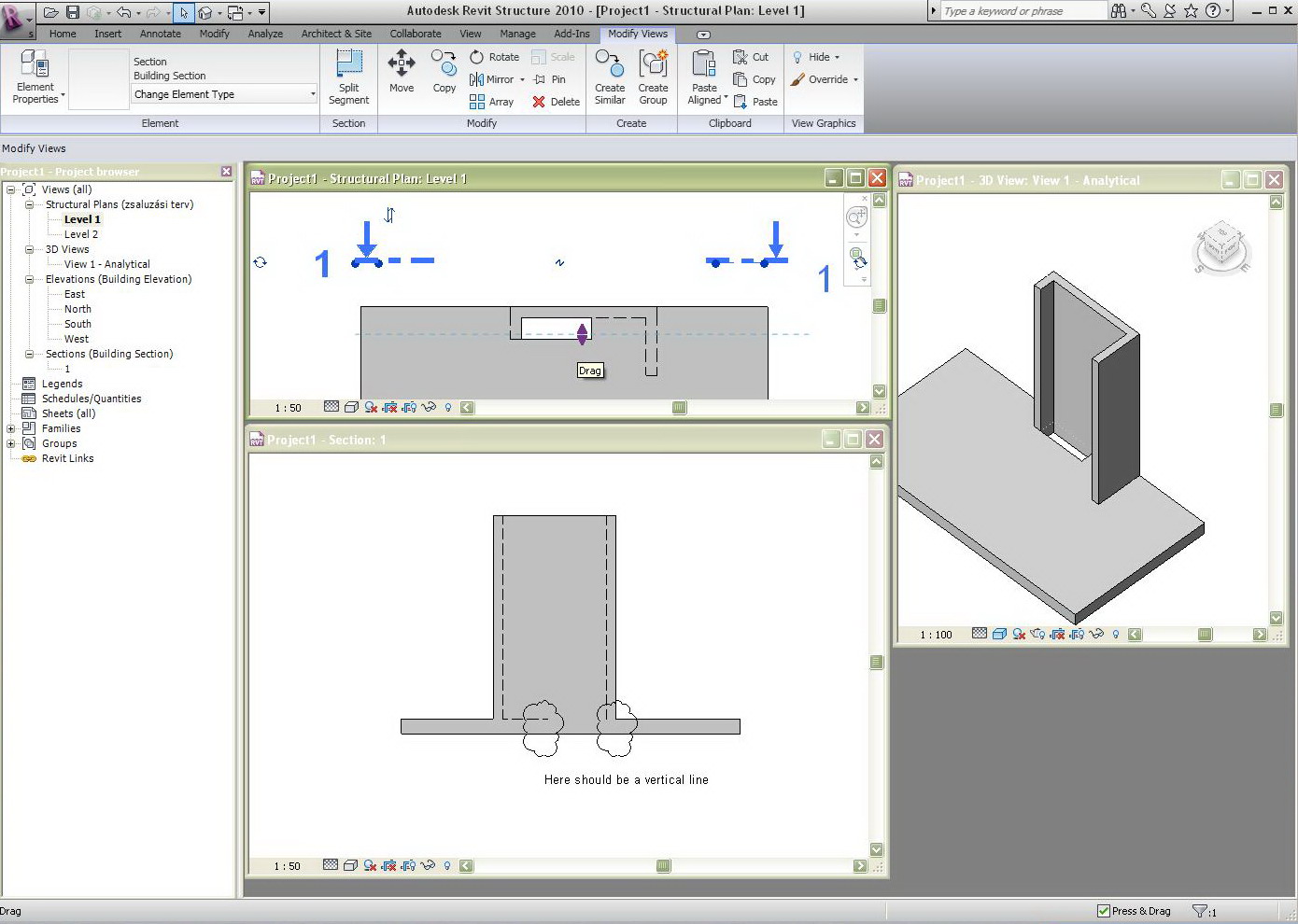
Task: Toggle Reveal Hidden Elements lightbulb in Section 1 view
Action: pyautogui.click(x=447, y=865)
